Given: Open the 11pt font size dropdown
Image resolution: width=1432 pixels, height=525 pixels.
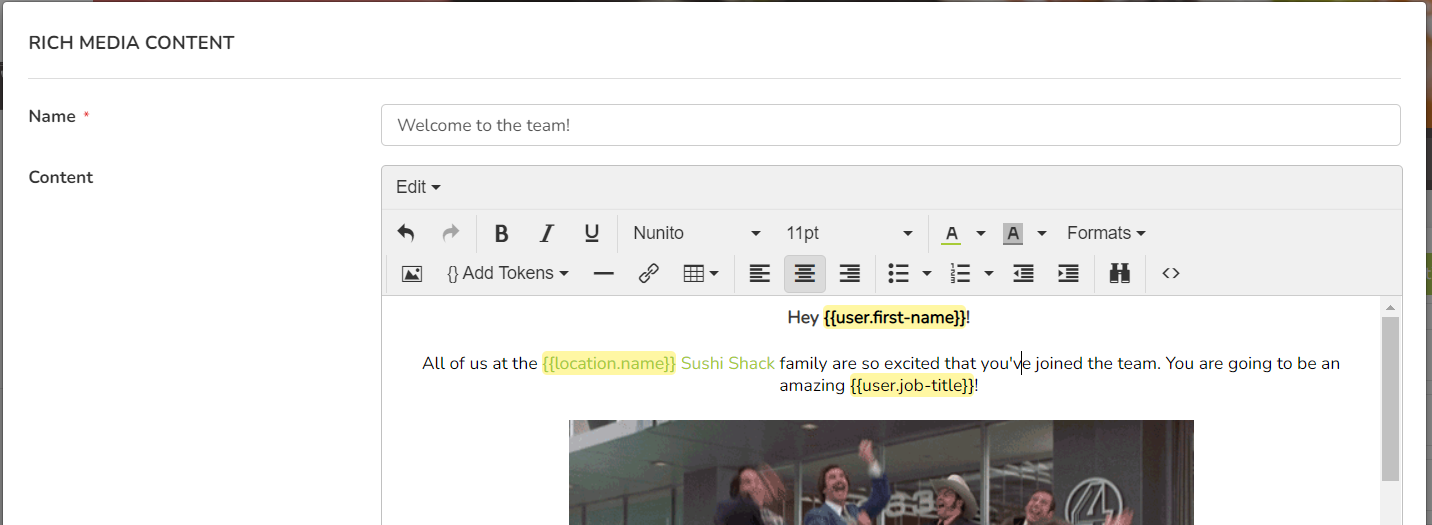Looking at the screenshot, I should [x=849, y=233].
